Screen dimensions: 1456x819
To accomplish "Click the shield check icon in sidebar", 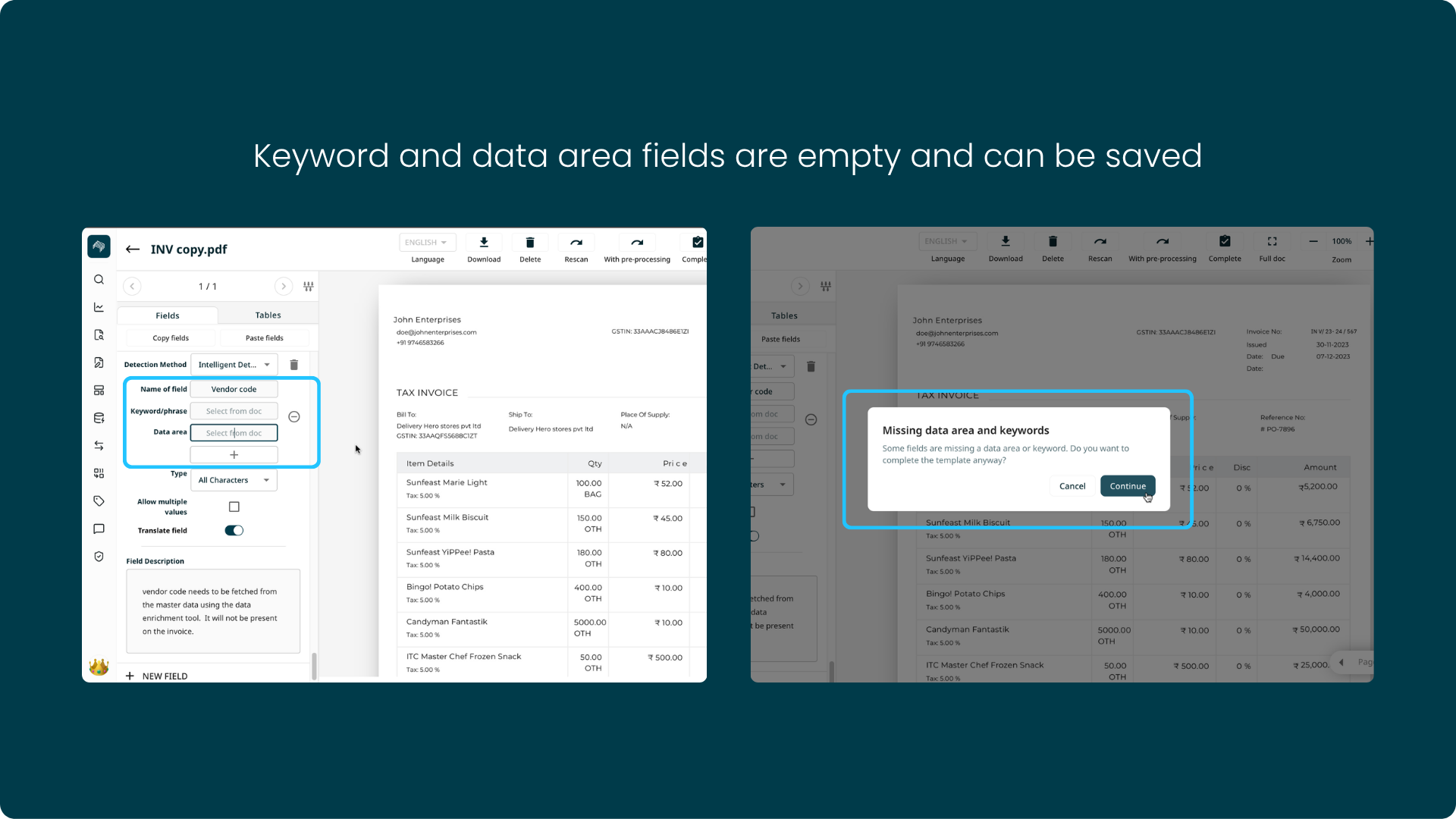I will pos(99,557).
